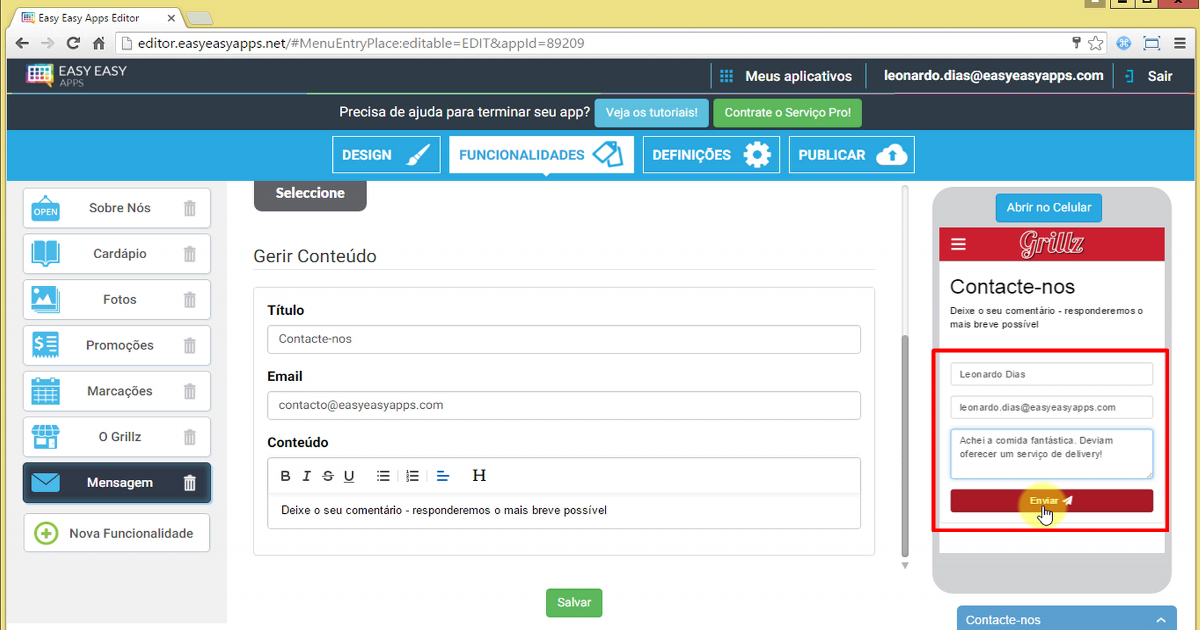Image resolution: width=1200 pixels, height=630 pixels.
Task: Delete the Cardápio entry via trash icon
Action: click(x=190, y=254)
